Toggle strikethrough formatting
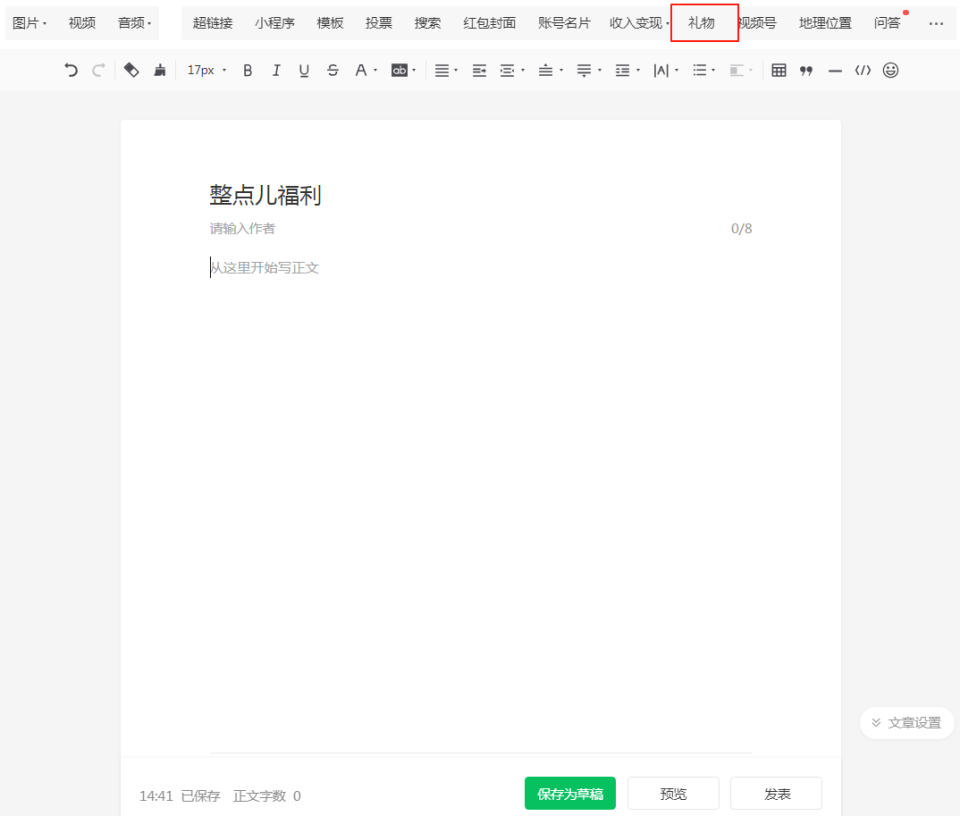This screenshot has width=960, height=816. click(332, 70)
